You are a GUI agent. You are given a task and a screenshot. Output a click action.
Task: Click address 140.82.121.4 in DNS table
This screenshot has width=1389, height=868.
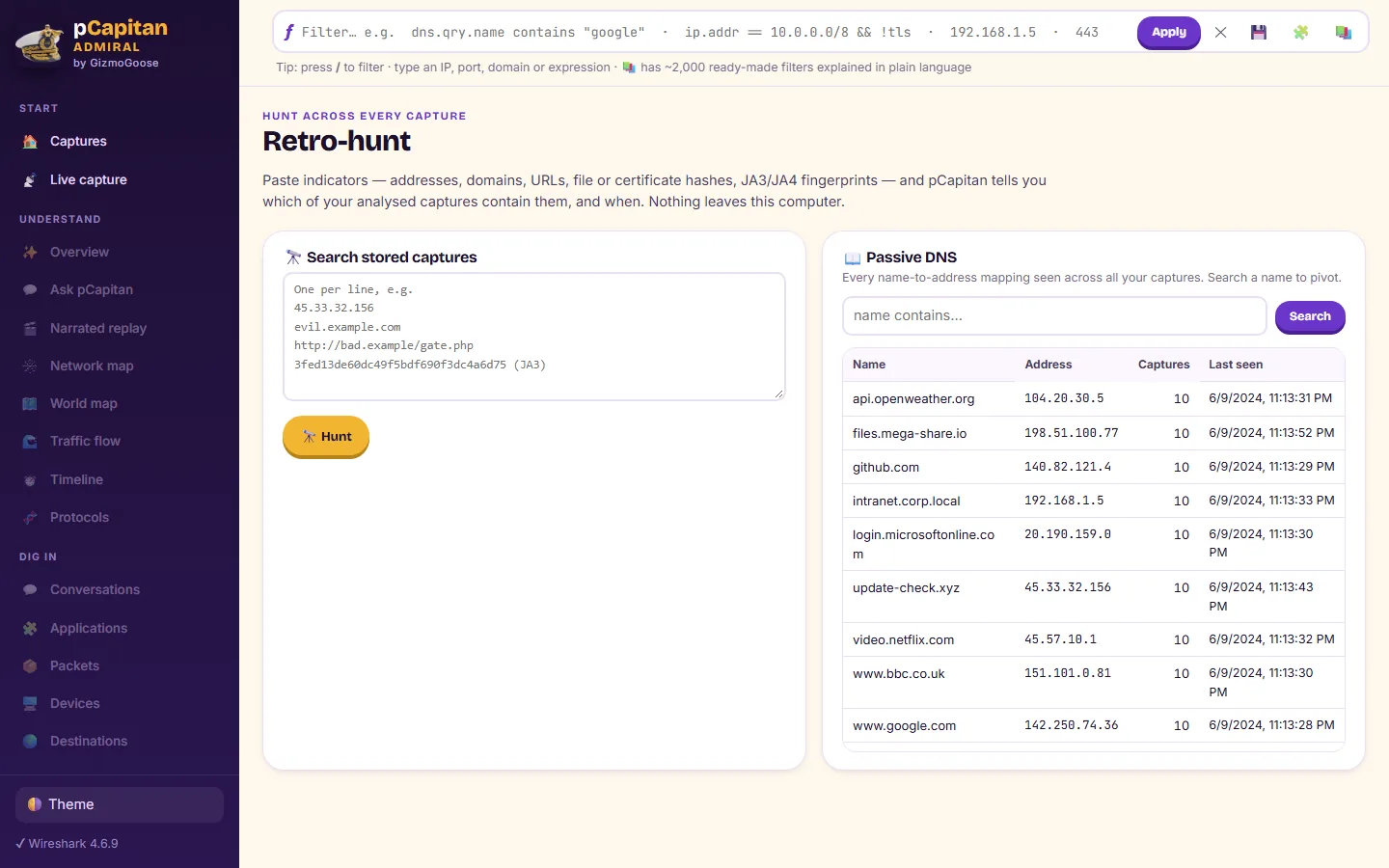coord(1068,467)
